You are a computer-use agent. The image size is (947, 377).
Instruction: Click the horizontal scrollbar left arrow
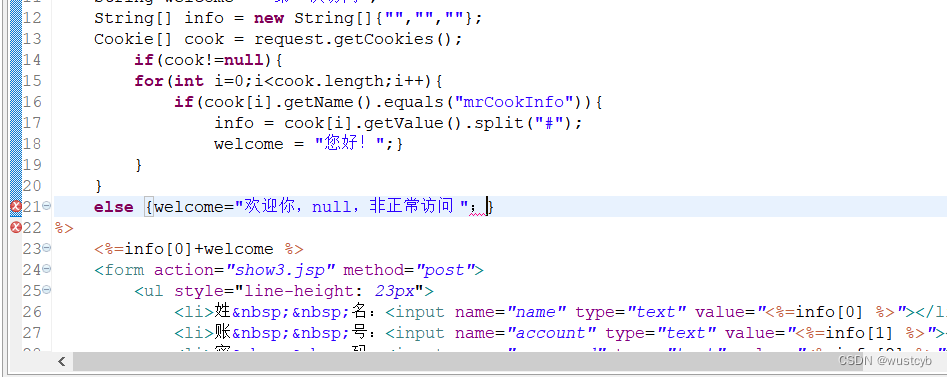click(61, 361)
